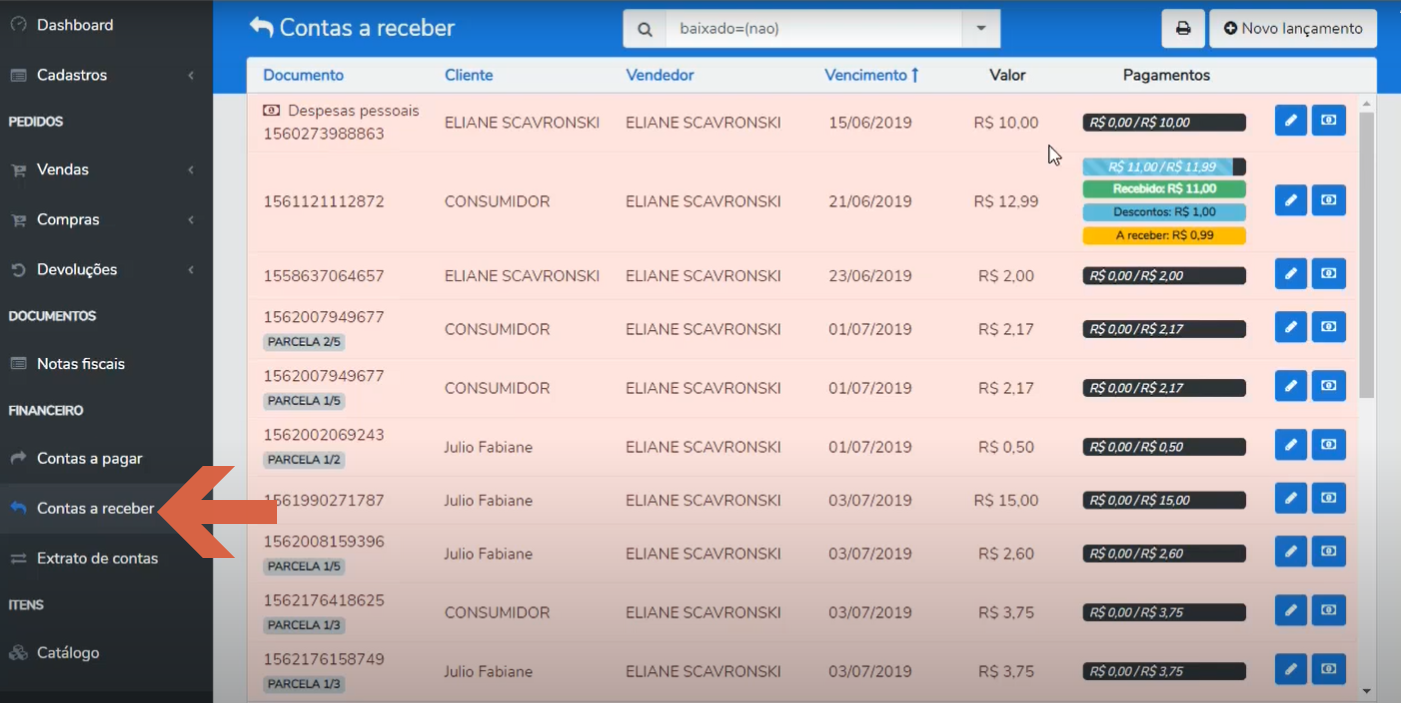Expand the Cadastros sidebar menu
This screenshot has width=1401, height=703.
pyautogui.click(x=106, y=75)
